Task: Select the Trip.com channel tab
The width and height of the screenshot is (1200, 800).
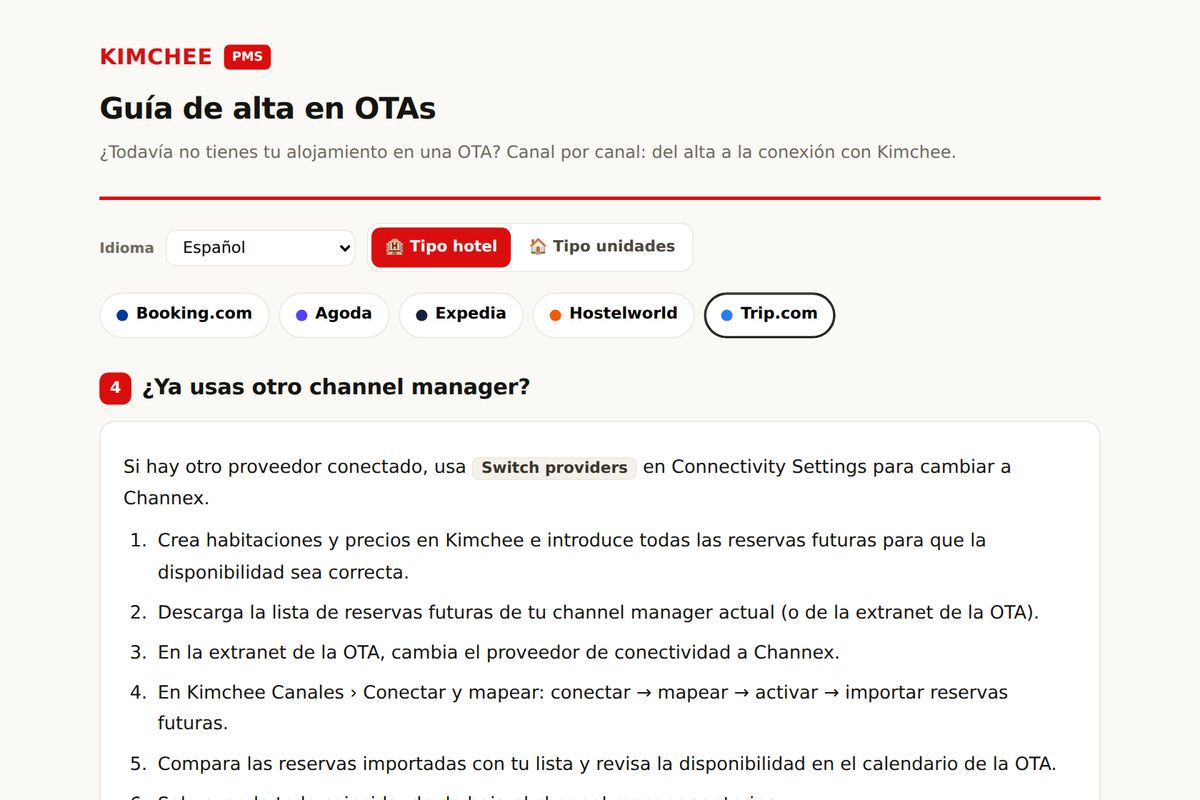Action: [x=770, y=315]
